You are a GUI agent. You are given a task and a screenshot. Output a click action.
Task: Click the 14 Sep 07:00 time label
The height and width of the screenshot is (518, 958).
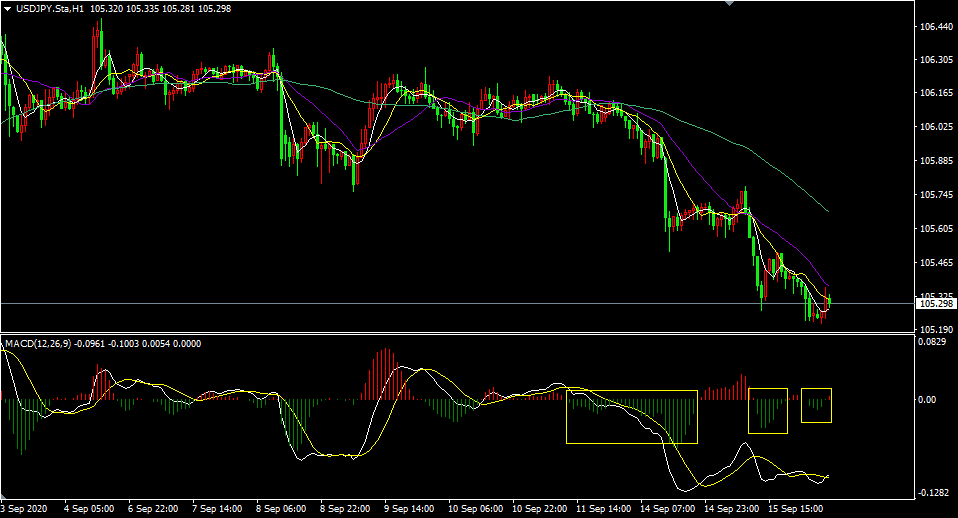pos(667,509)
